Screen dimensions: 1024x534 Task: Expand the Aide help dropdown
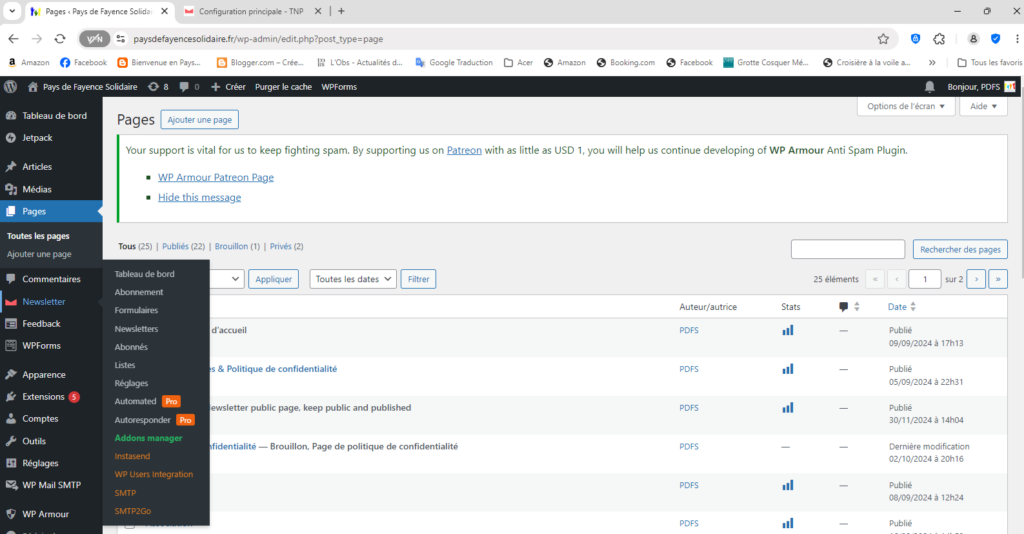[983, 106]
